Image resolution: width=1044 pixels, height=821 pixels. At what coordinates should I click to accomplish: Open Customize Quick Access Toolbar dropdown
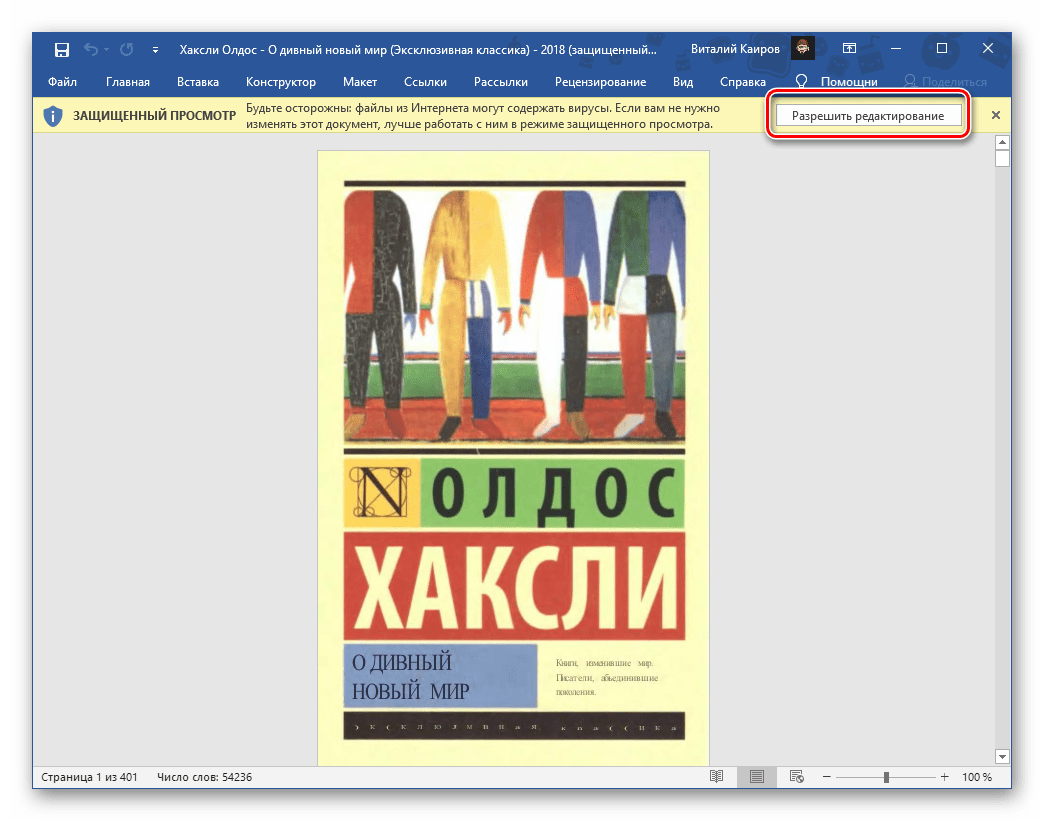[x=155, y=50]
